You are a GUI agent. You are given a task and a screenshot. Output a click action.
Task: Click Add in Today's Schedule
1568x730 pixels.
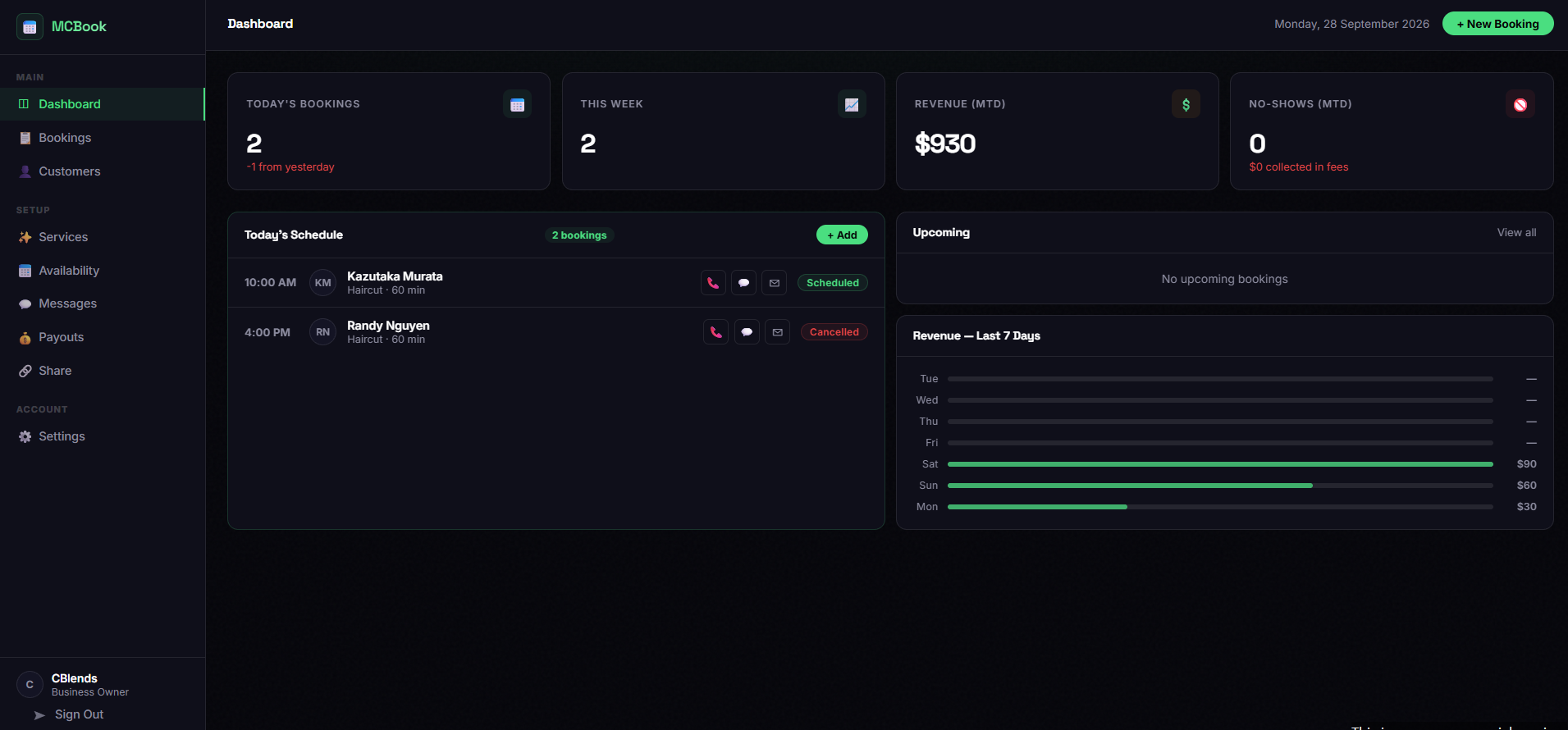point(842,235)
